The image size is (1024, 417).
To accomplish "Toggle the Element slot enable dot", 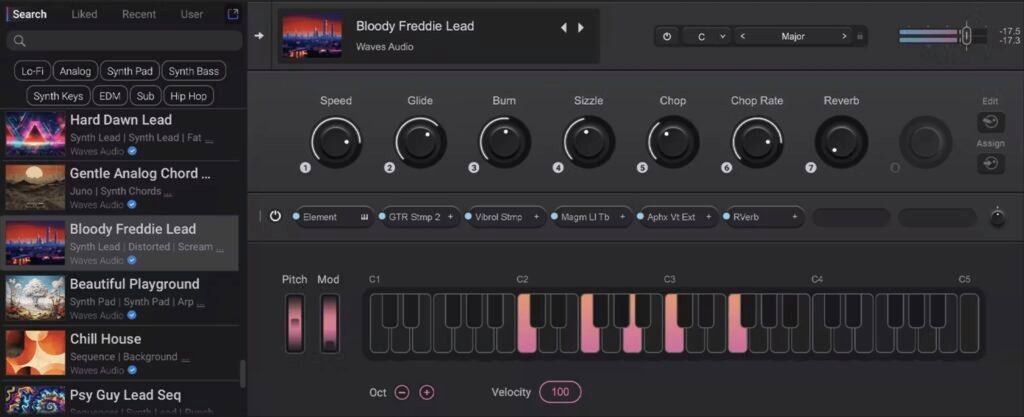I will tap(296, 217).
